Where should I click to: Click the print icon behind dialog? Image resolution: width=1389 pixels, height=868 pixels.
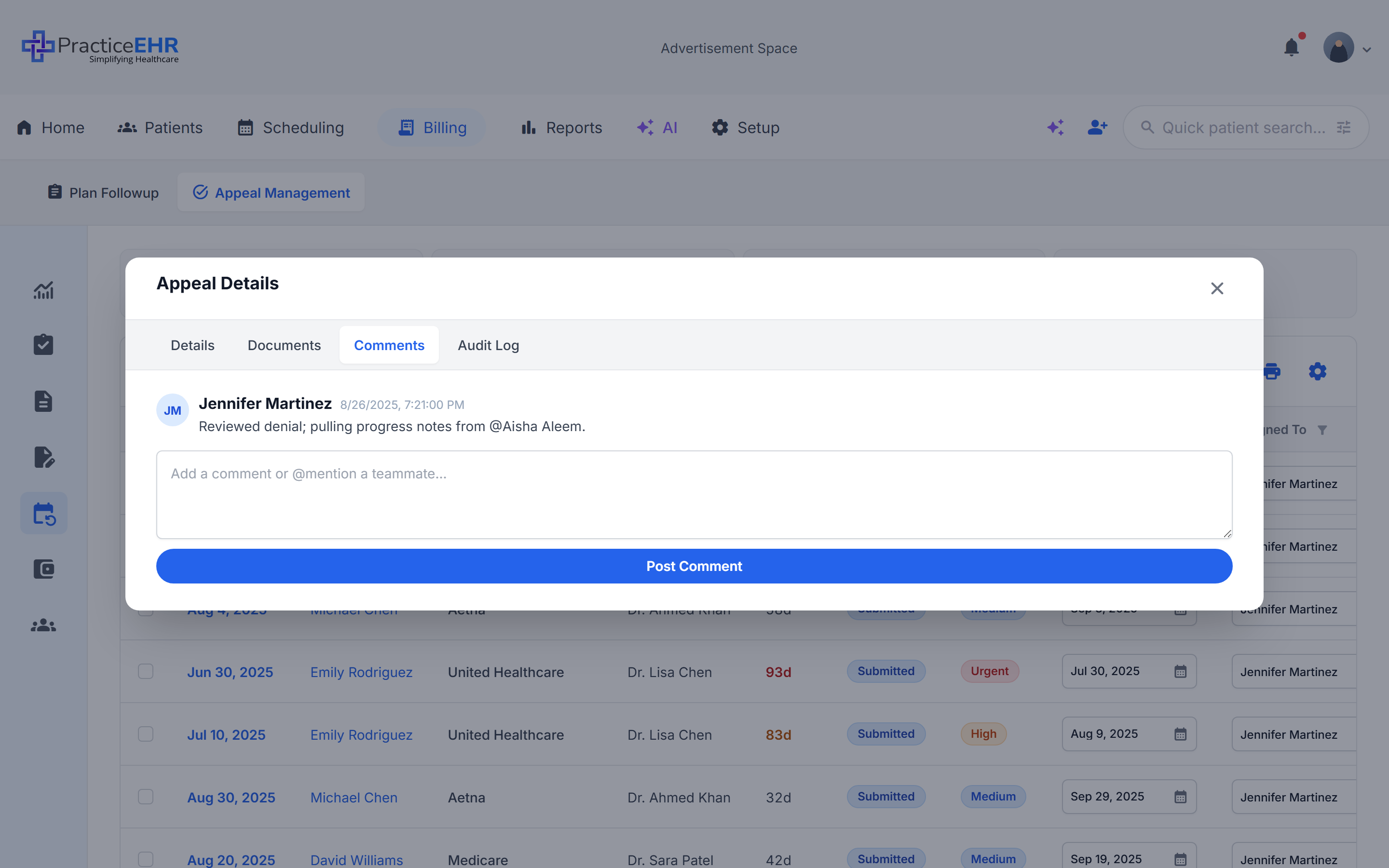pyautogui.click(x=1272, y=371)
